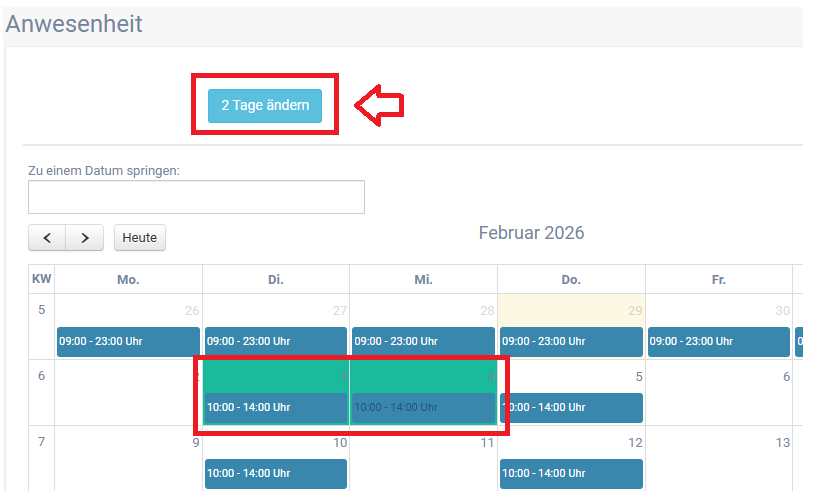This screenshot has height=497, width=821.
Task: Open Friday's 09:00 - 23:00 Uhr entry in week 5
Action: pos(718,341)
